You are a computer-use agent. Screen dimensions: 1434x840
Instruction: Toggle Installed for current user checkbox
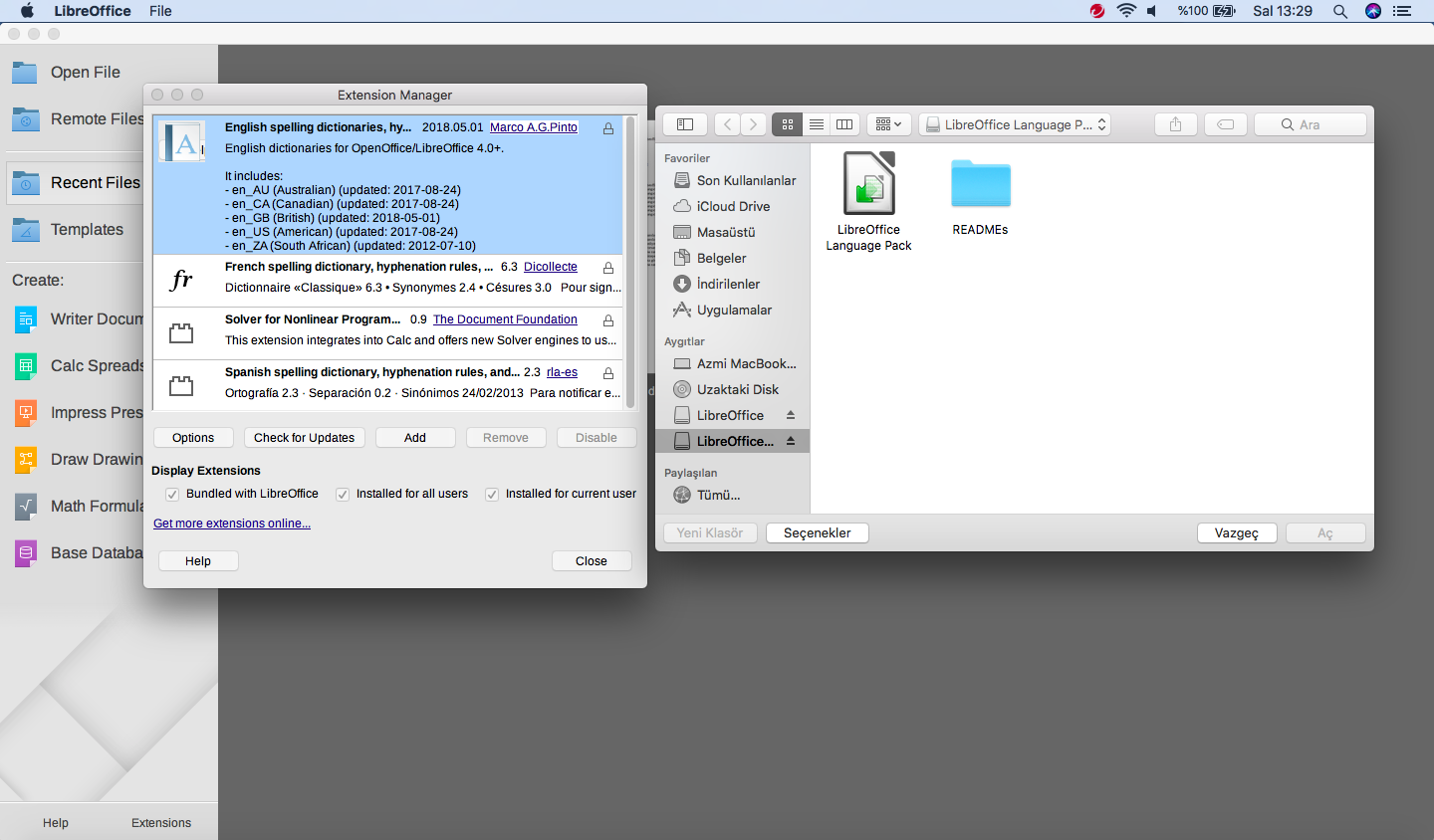pos(492,495)
